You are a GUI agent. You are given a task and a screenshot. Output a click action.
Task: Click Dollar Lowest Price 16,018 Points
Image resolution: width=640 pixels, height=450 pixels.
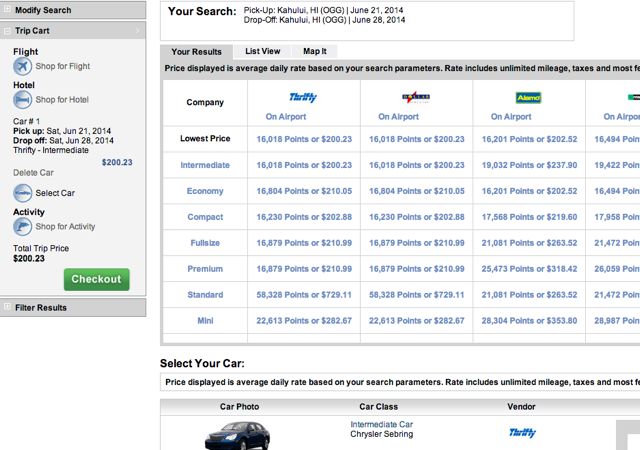tap(417, 139)
